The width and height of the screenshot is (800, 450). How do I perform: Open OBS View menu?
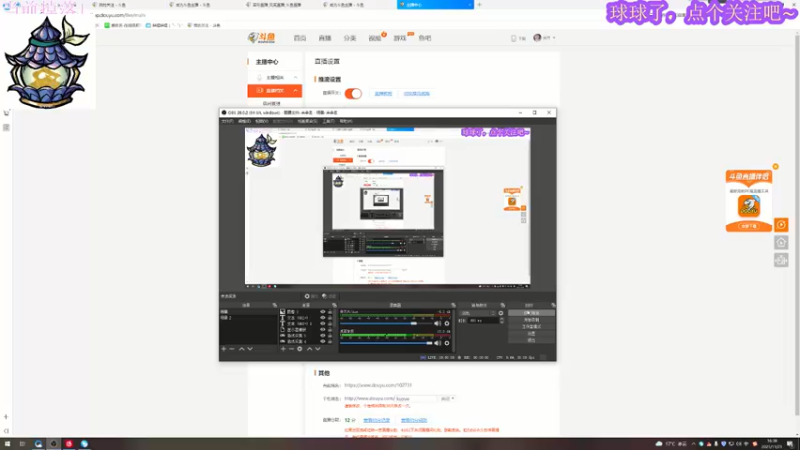coord(262,121)
